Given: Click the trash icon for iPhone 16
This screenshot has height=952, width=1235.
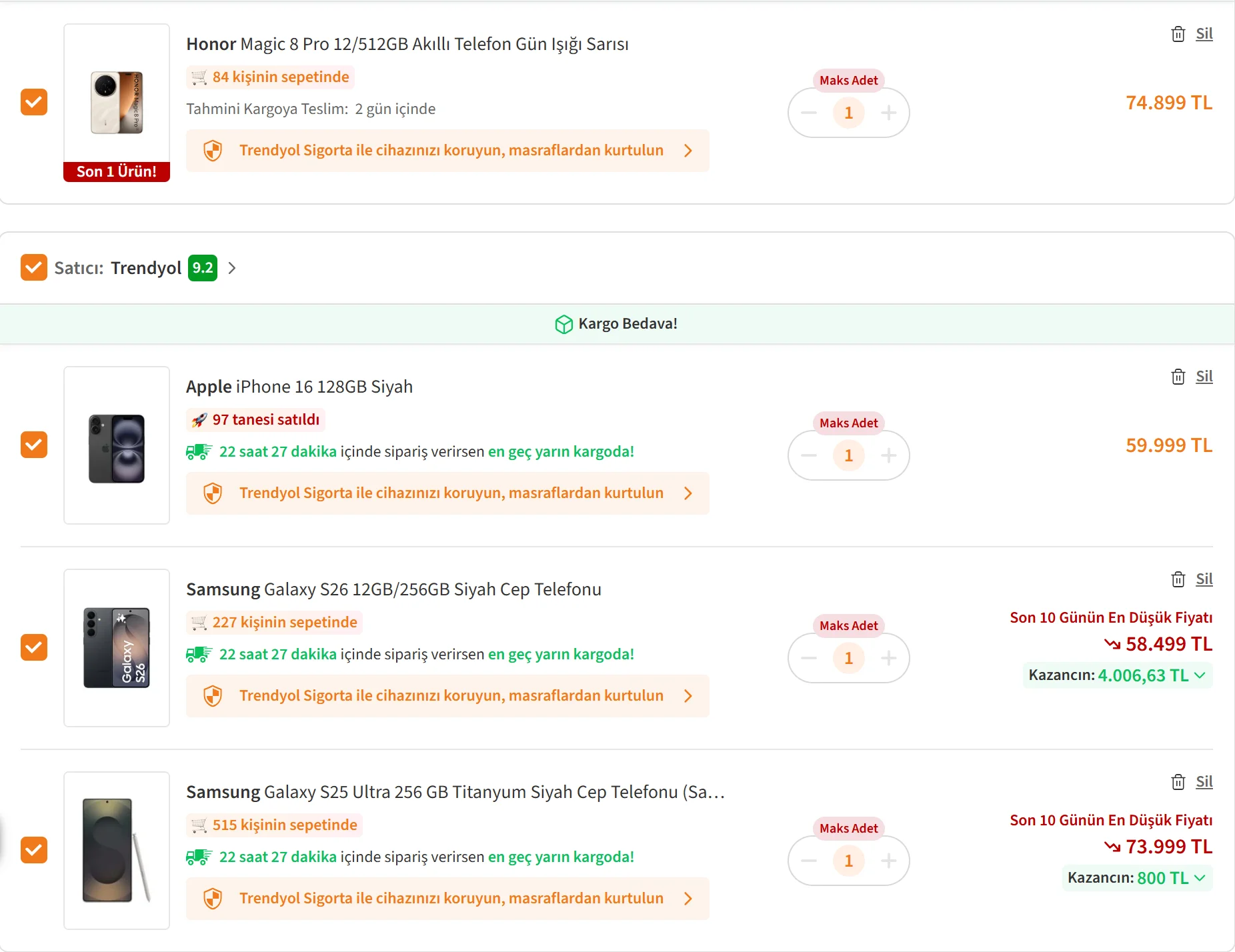Looking at the screenshot, I should pyautogui.click(x=1178, y=377).
